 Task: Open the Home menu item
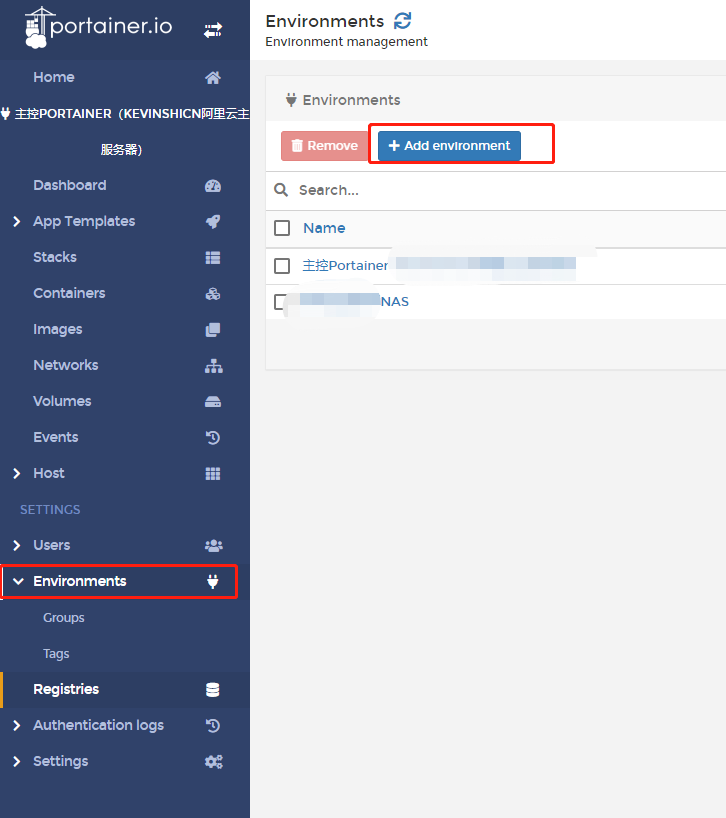tap(54, 77)
